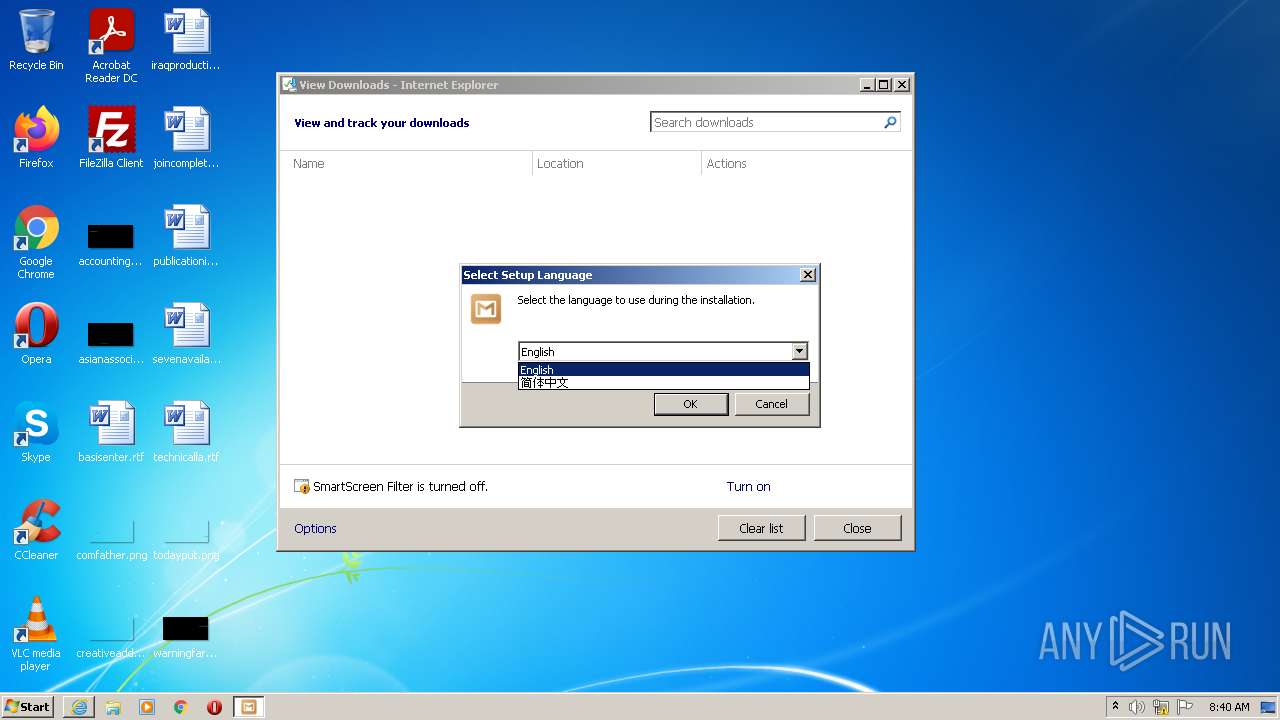Show hidden tray icons arrow
This screenshot has width=1280, height=720.
point(1115,706)
